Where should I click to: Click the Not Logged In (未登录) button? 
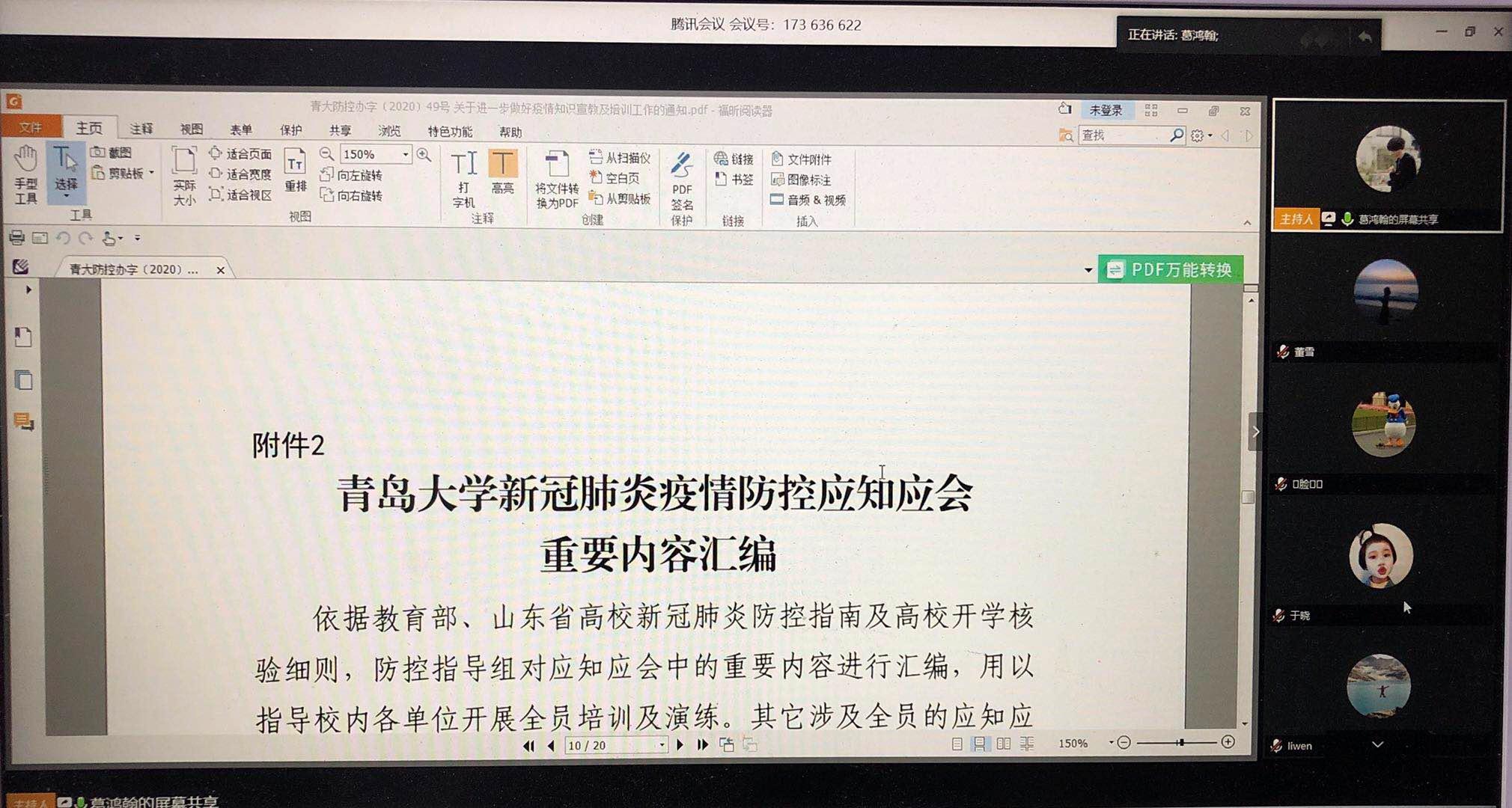pos(1106,110)
